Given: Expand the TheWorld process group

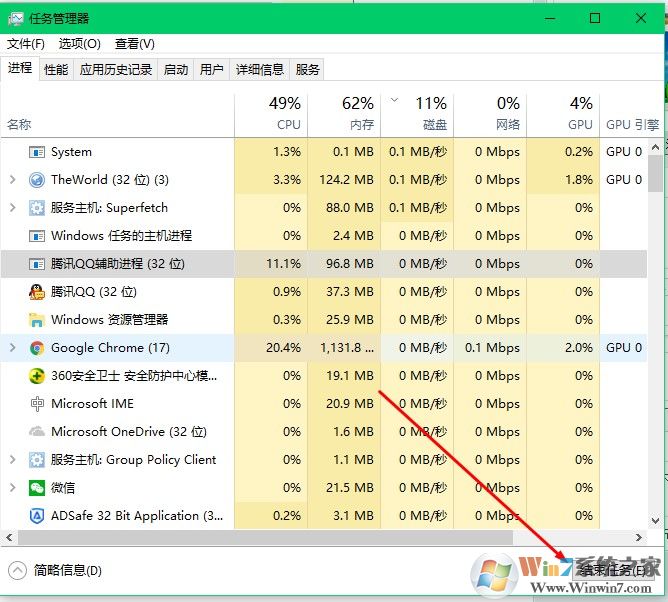Looking at the screenshot, I should click(x=12, y=180).
